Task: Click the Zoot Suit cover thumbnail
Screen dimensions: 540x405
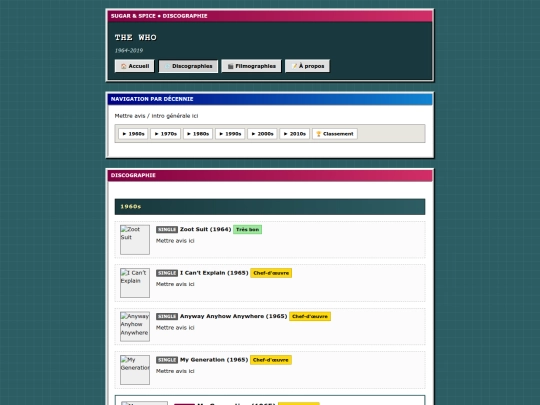Action: pyautogui.click(x=135, y=240)
